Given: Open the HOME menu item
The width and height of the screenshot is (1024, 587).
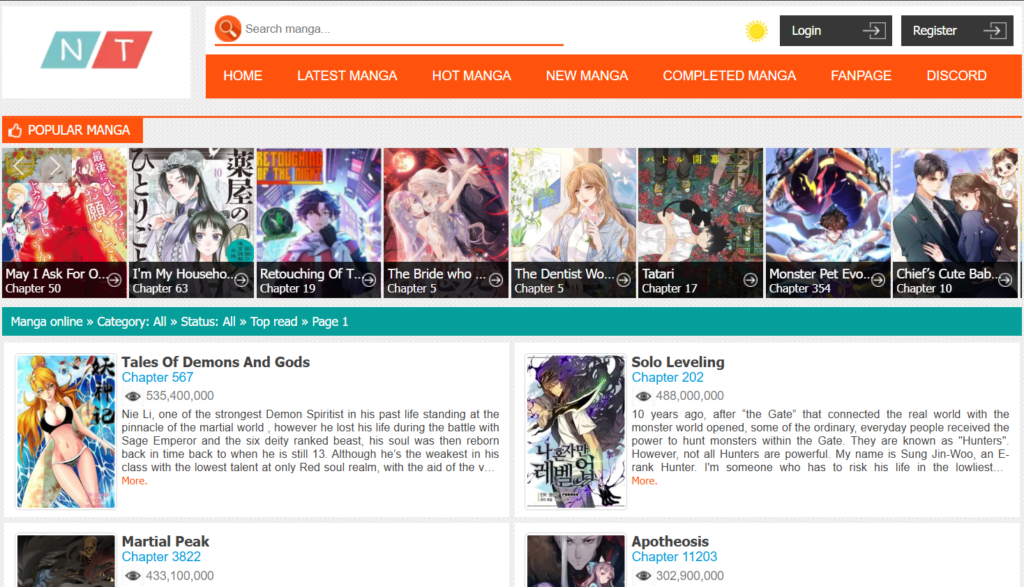Looking at the screenshot, I should pyautogui.click(x=242, y=76).
